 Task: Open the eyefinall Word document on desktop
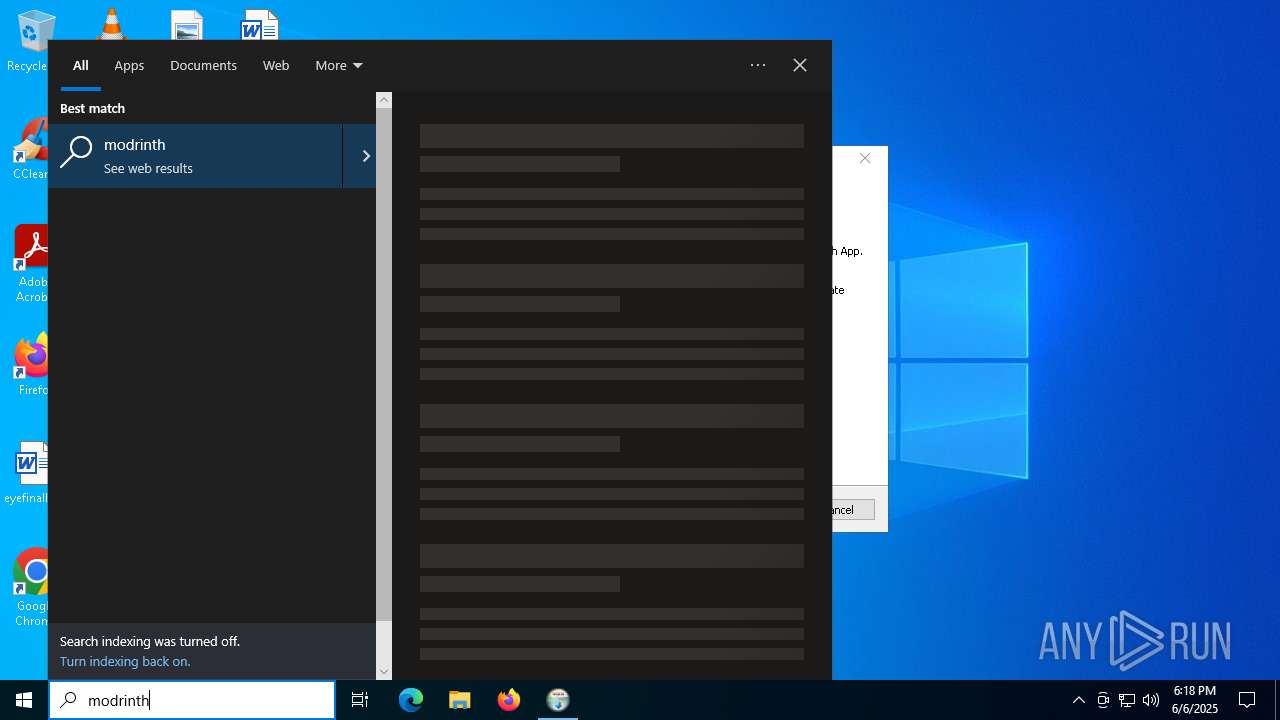(27, 472)
